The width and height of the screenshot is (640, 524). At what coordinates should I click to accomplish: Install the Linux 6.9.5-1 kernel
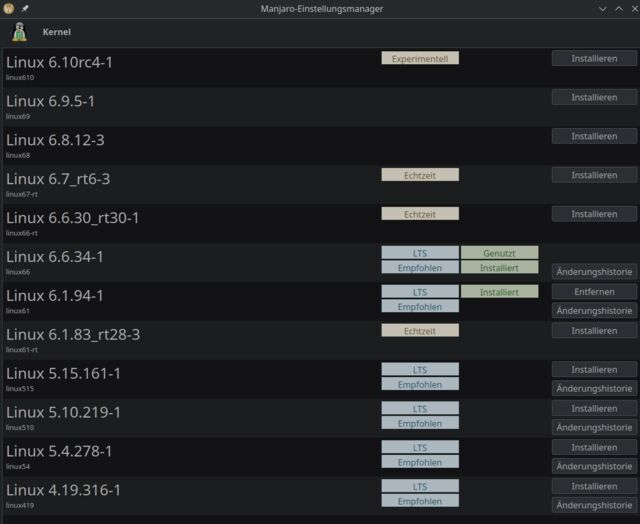594,97
